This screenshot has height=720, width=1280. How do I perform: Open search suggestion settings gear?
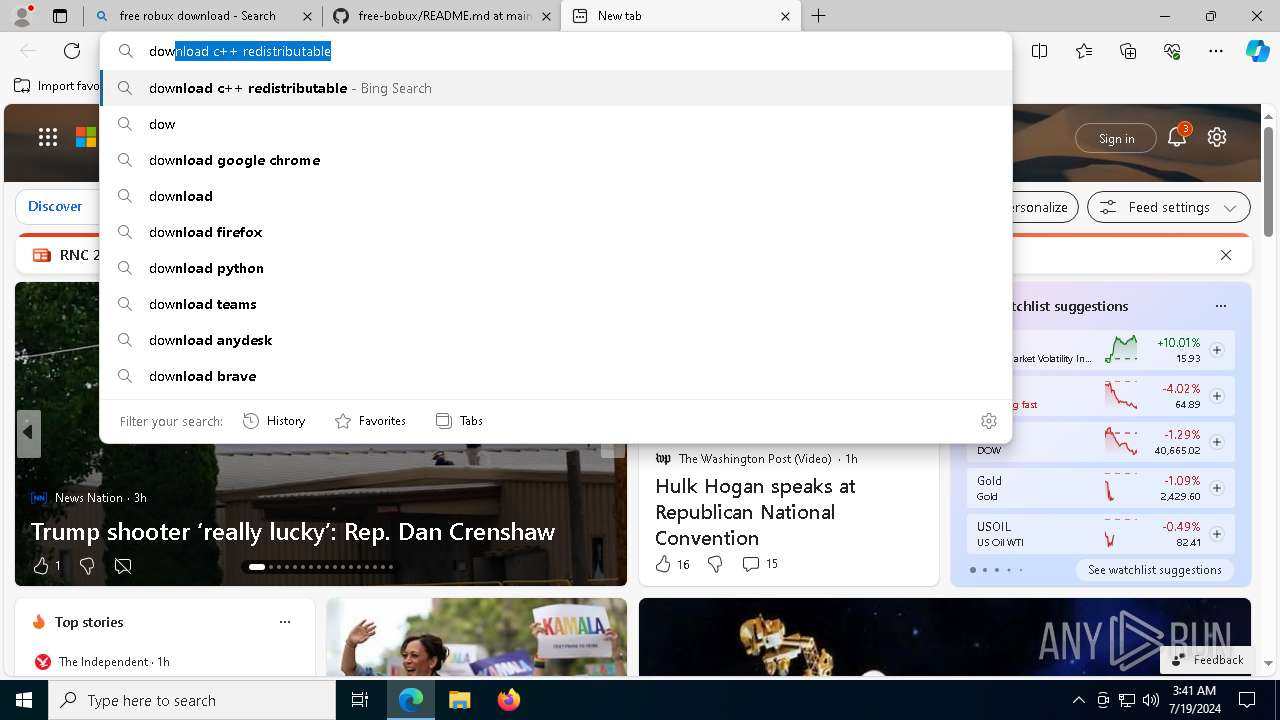(989, 421)
